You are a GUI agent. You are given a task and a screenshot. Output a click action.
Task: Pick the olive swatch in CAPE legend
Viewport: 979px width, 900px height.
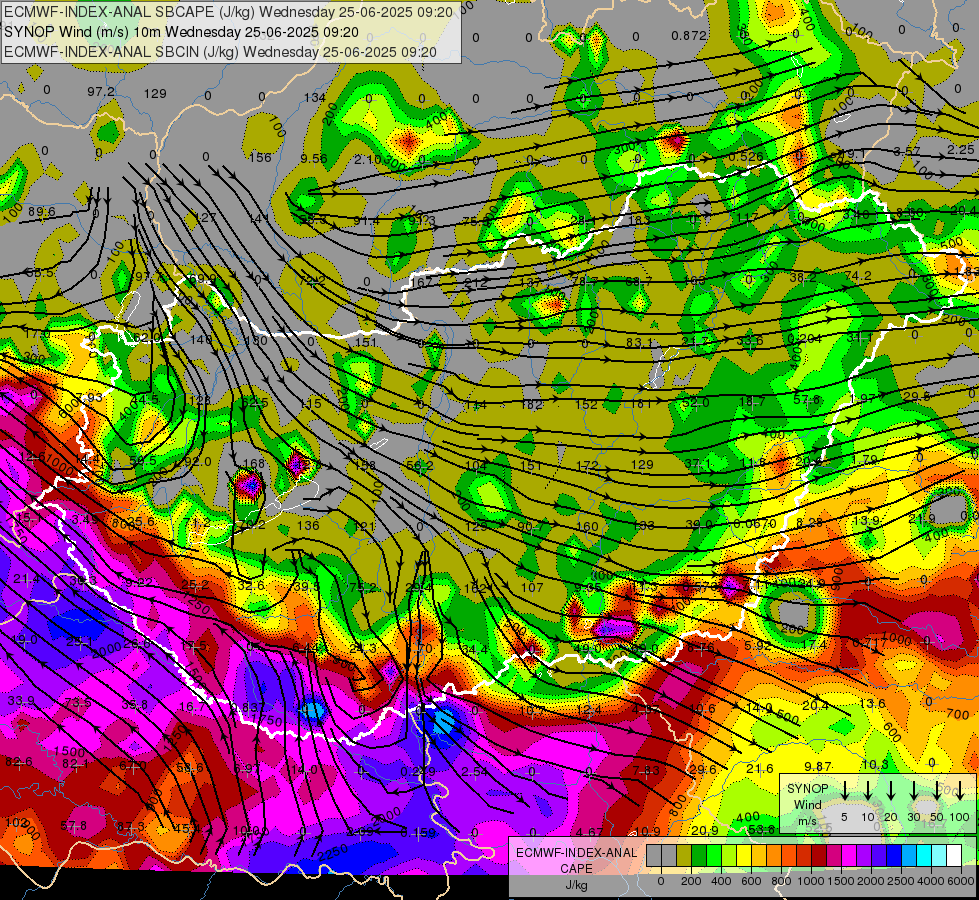(x=684, y=856)
